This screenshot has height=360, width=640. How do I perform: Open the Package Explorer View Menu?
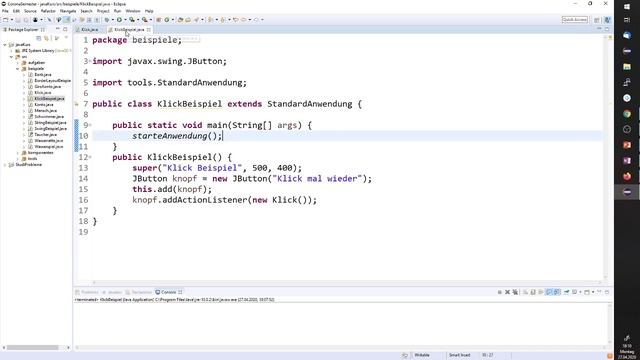point(66,38)
